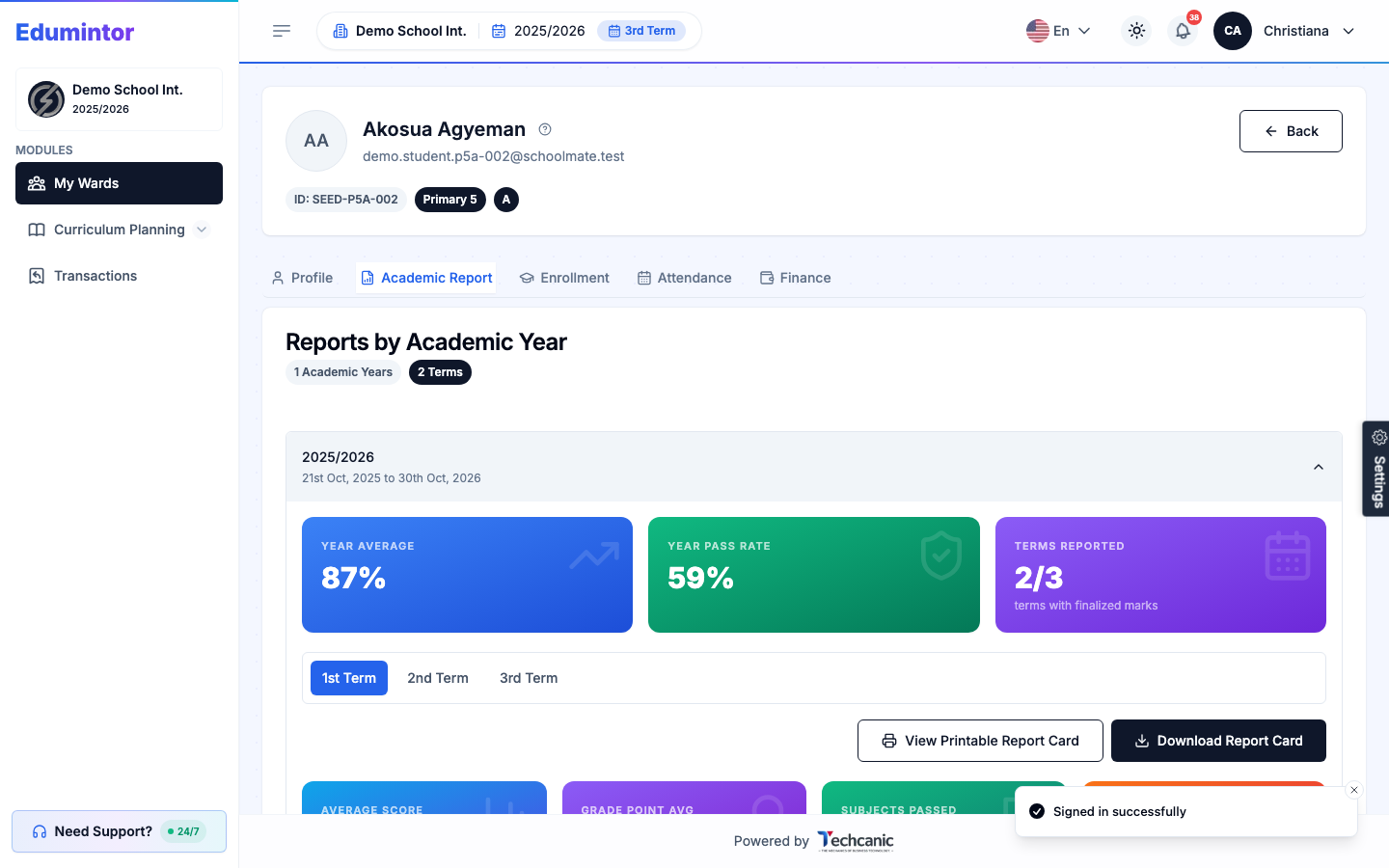Click the Primary 5 class badge
Screen dimensions: 1389x868
click(450, 200)
